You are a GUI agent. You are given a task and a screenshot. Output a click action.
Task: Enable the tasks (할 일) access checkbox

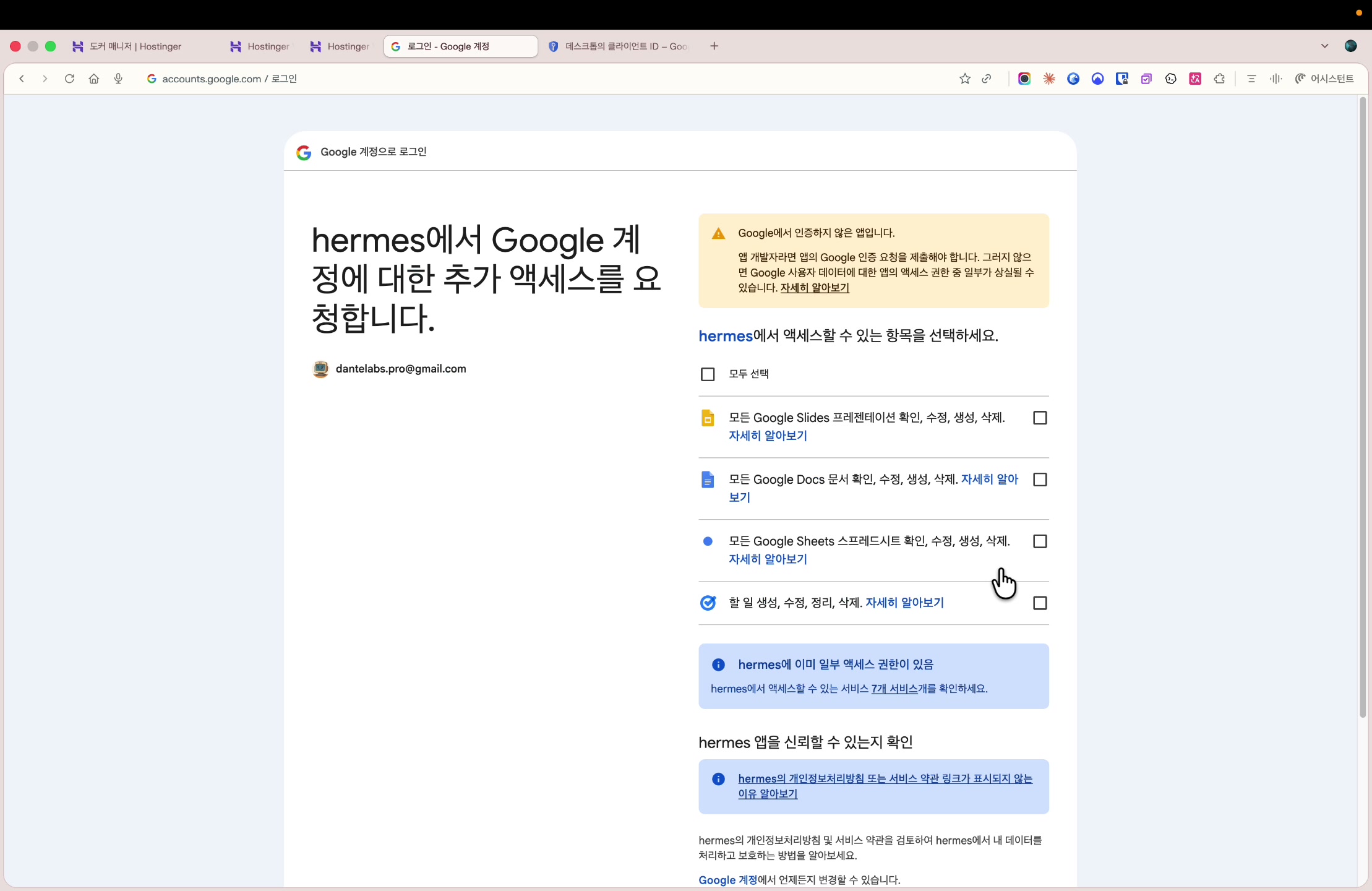pos(1040,603)
